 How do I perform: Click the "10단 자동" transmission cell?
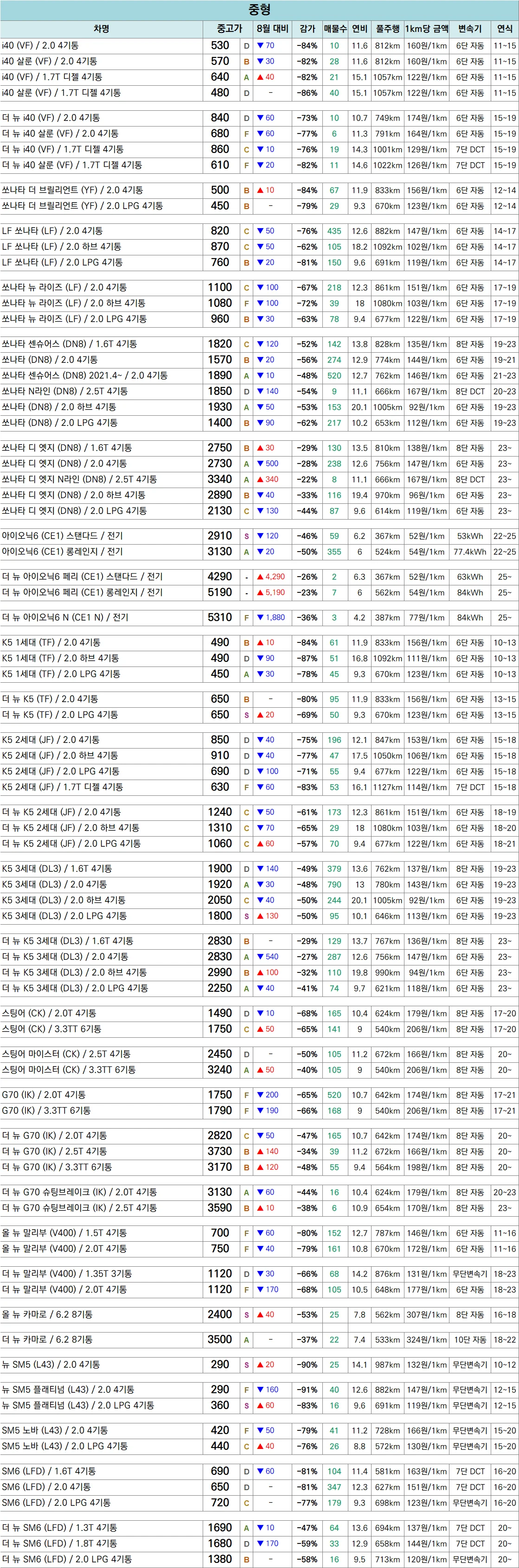(470, 1340)
